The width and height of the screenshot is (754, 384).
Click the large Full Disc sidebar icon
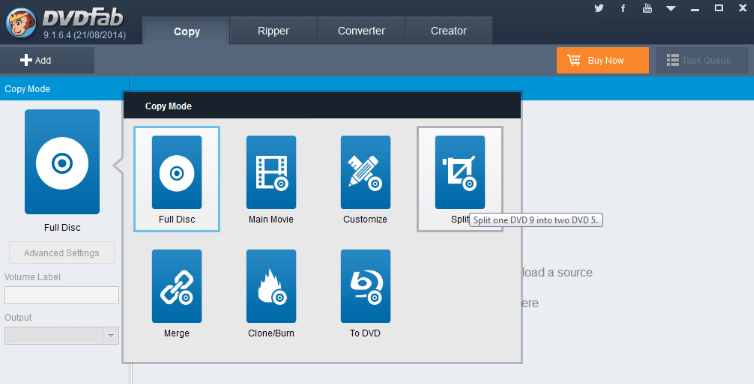click(62, 161)
